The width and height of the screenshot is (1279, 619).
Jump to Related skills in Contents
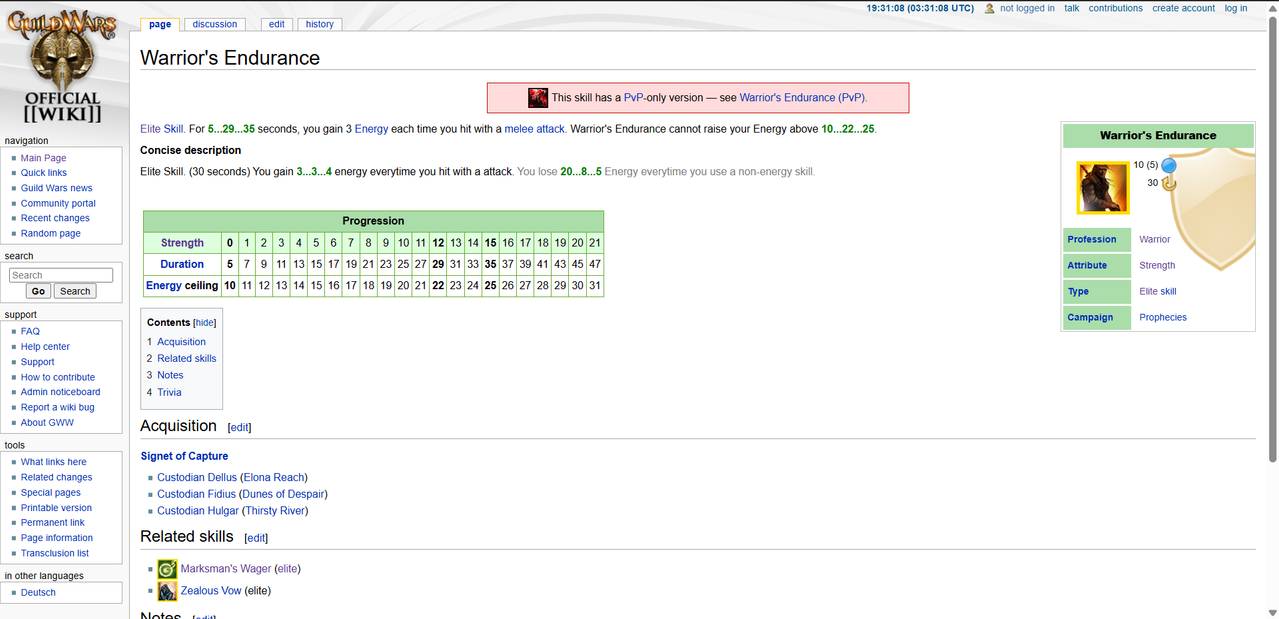(x=187, y=358)
